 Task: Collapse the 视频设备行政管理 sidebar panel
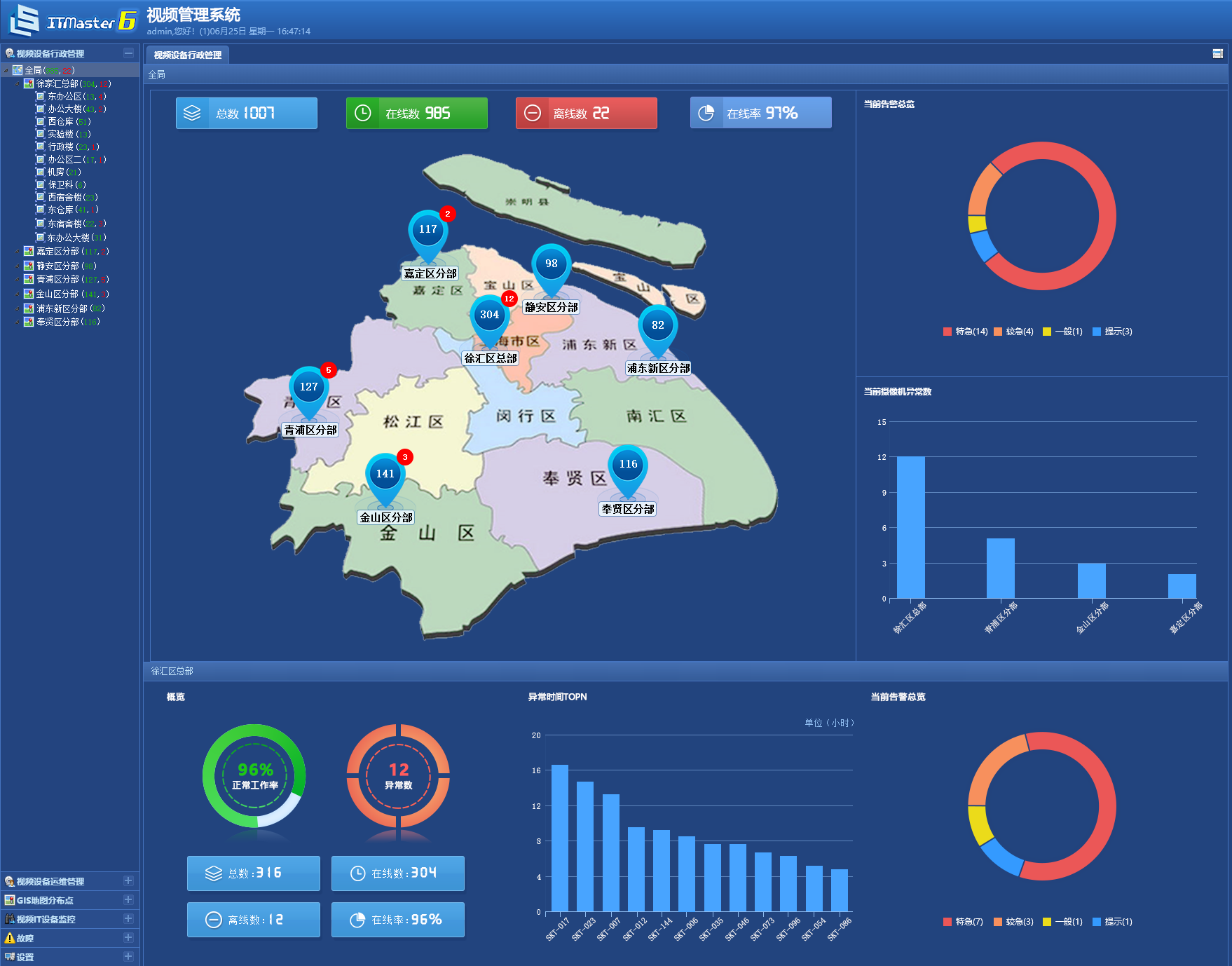pos(128,53)
